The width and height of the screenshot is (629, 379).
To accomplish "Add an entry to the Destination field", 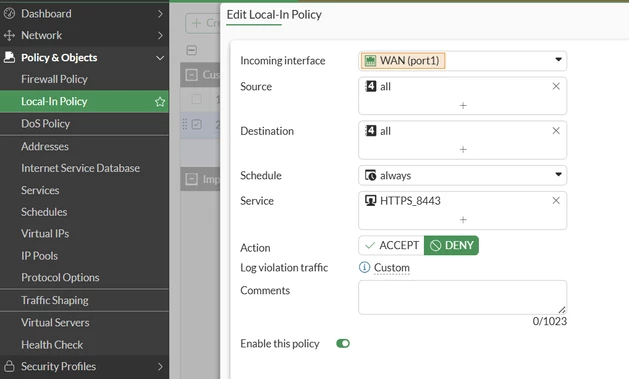I will click(463, 150).
